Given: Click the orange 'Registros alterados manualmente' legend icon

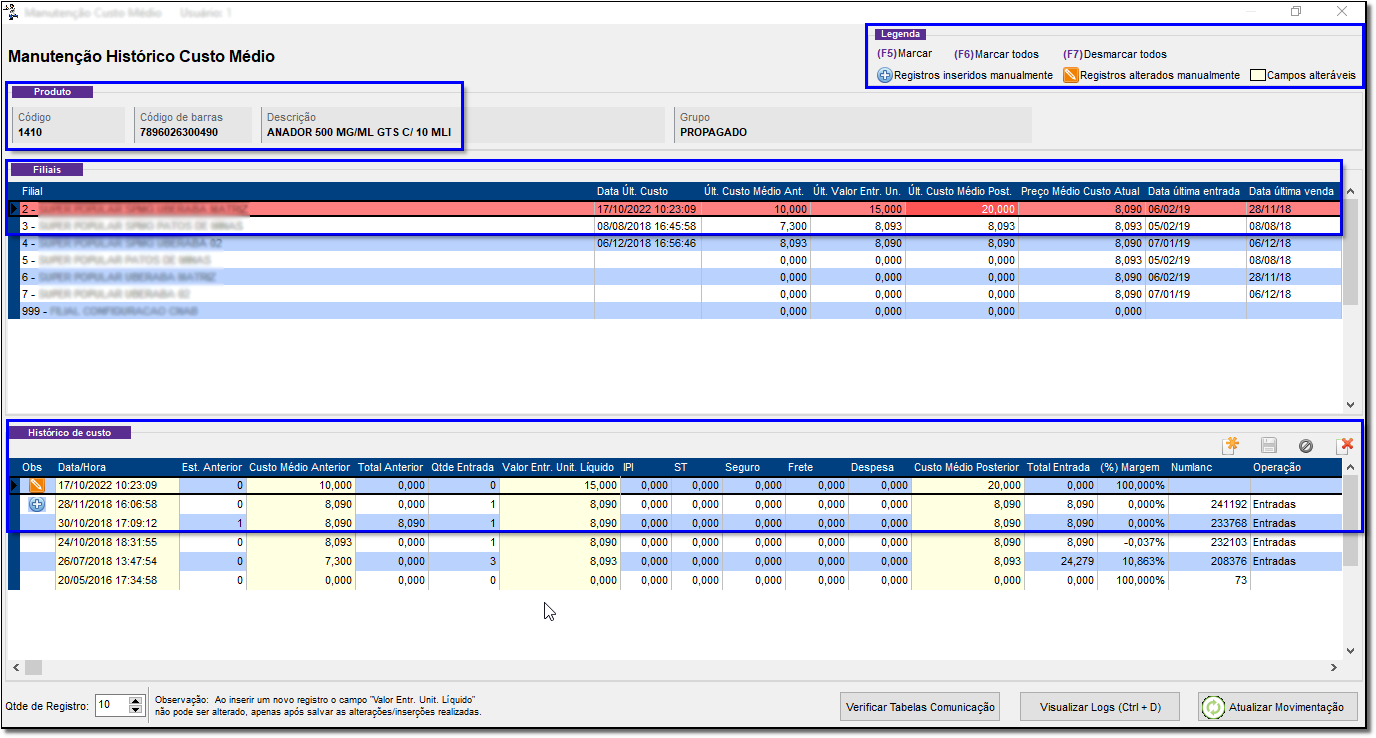Looking at the screenshot, I should (x=1070, y=75).
